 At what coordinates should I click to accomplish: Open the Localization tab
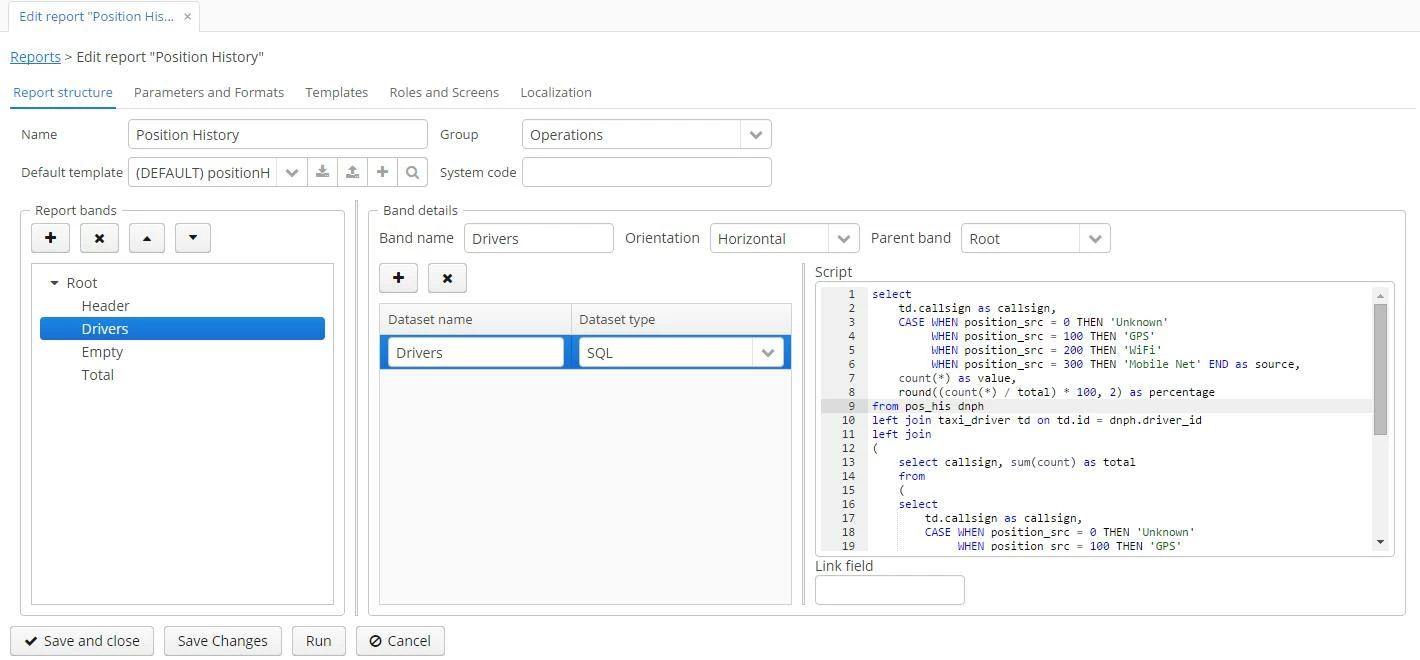556,92
